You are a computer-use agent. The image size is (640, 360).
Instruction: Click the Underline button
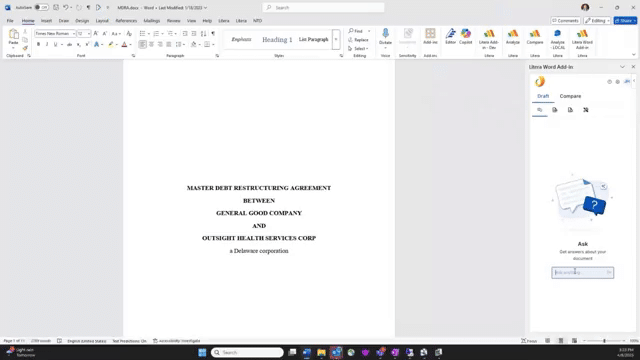56,44
